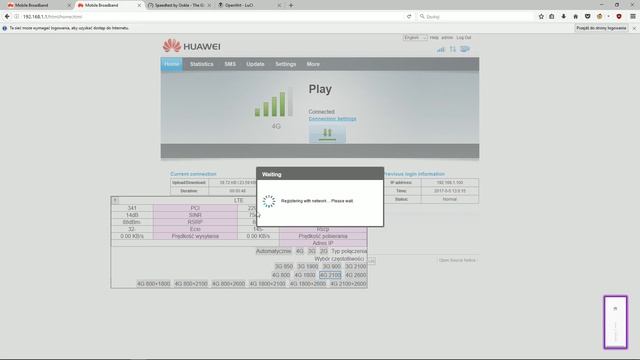
Task: Go back with the browser back arrow
Action: (7, 16)
